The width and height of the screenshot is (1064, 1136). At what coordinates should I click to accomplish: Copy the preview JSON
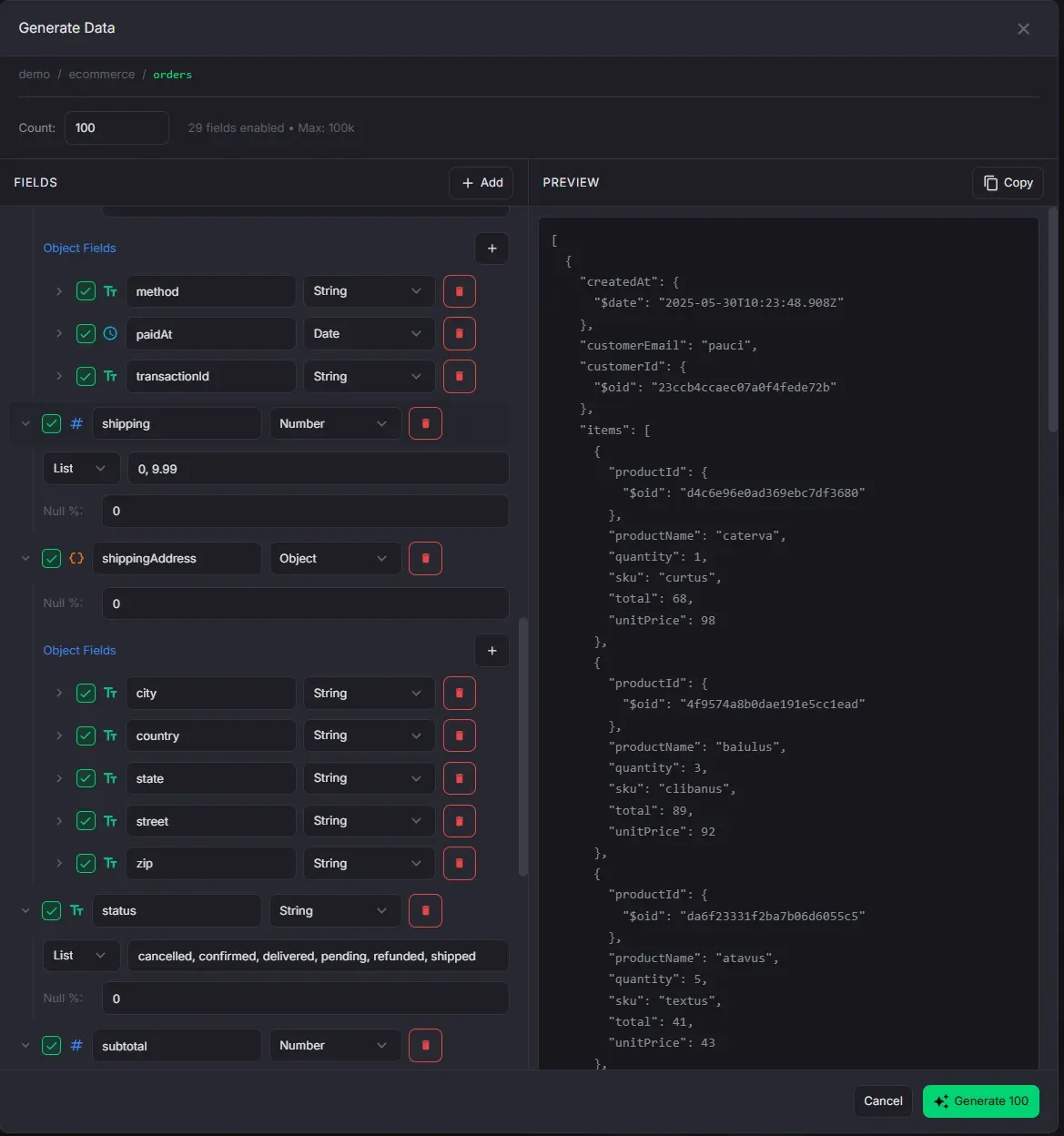click(1008, 183)
